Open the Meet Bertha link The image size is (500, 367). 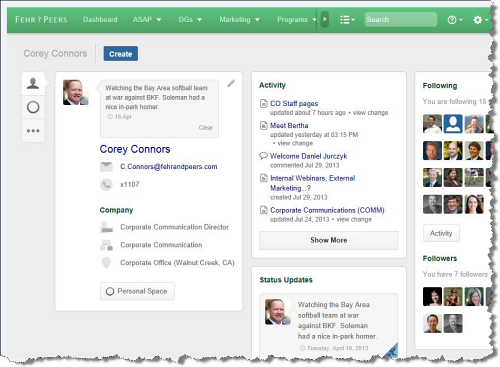tap(289, 126)
